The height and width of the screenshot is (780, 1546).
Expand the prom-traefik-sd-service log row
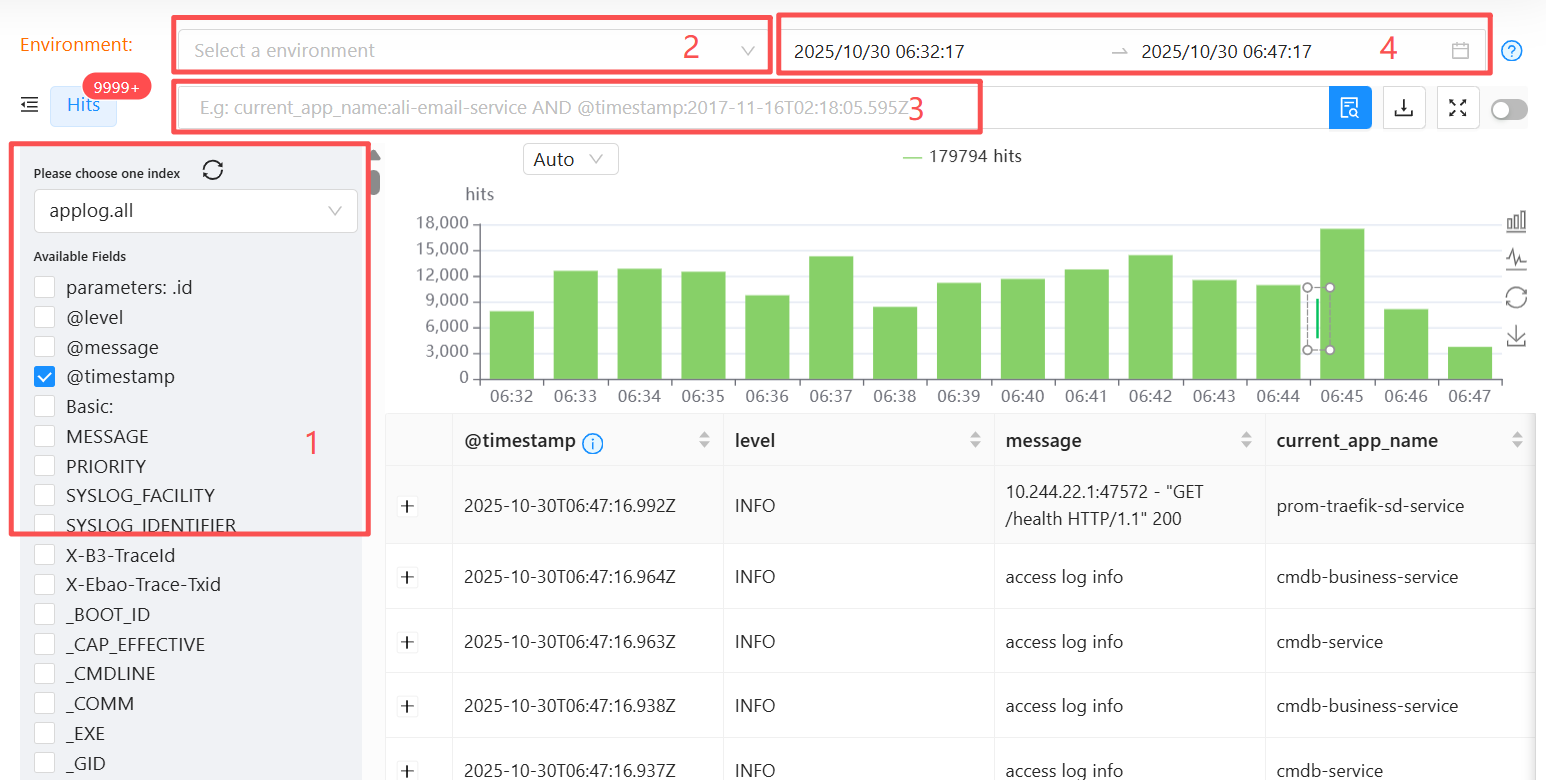[x=407, y=506]
